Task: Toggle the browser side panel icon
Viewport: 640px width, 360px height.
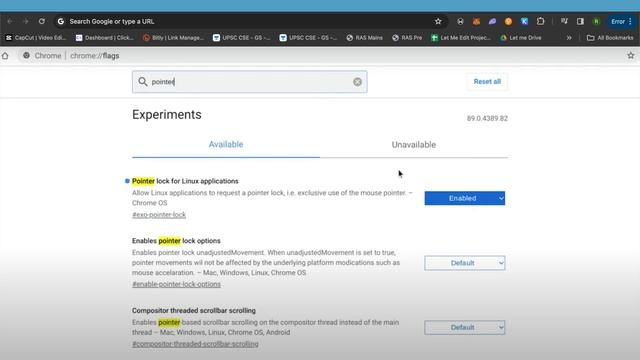Action: tap(580, 21)
